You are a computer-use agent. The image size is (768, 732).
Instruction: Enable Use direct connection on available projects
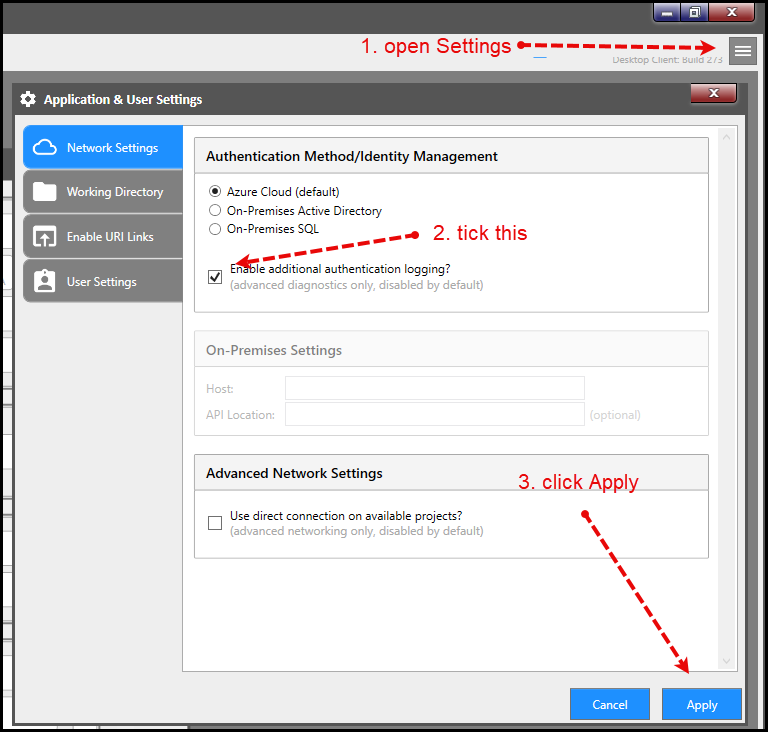pyautogui.click(x=215, y=523)
